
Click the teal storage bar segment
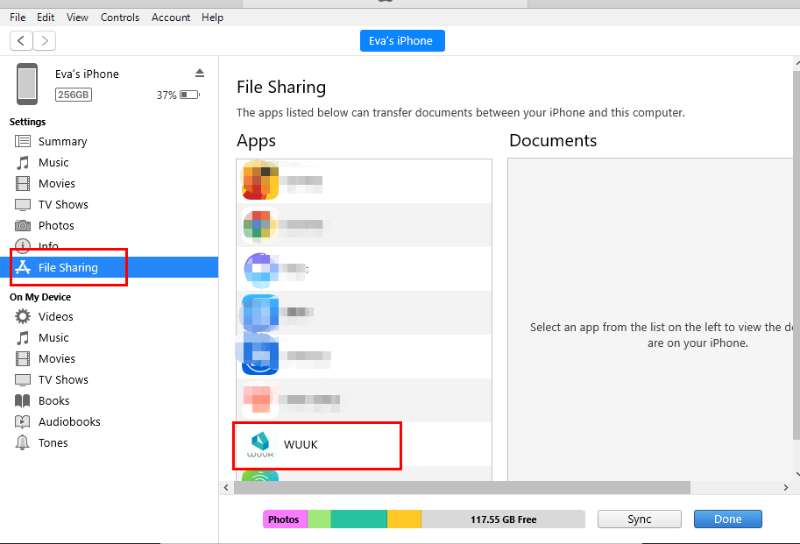point(359,519)
